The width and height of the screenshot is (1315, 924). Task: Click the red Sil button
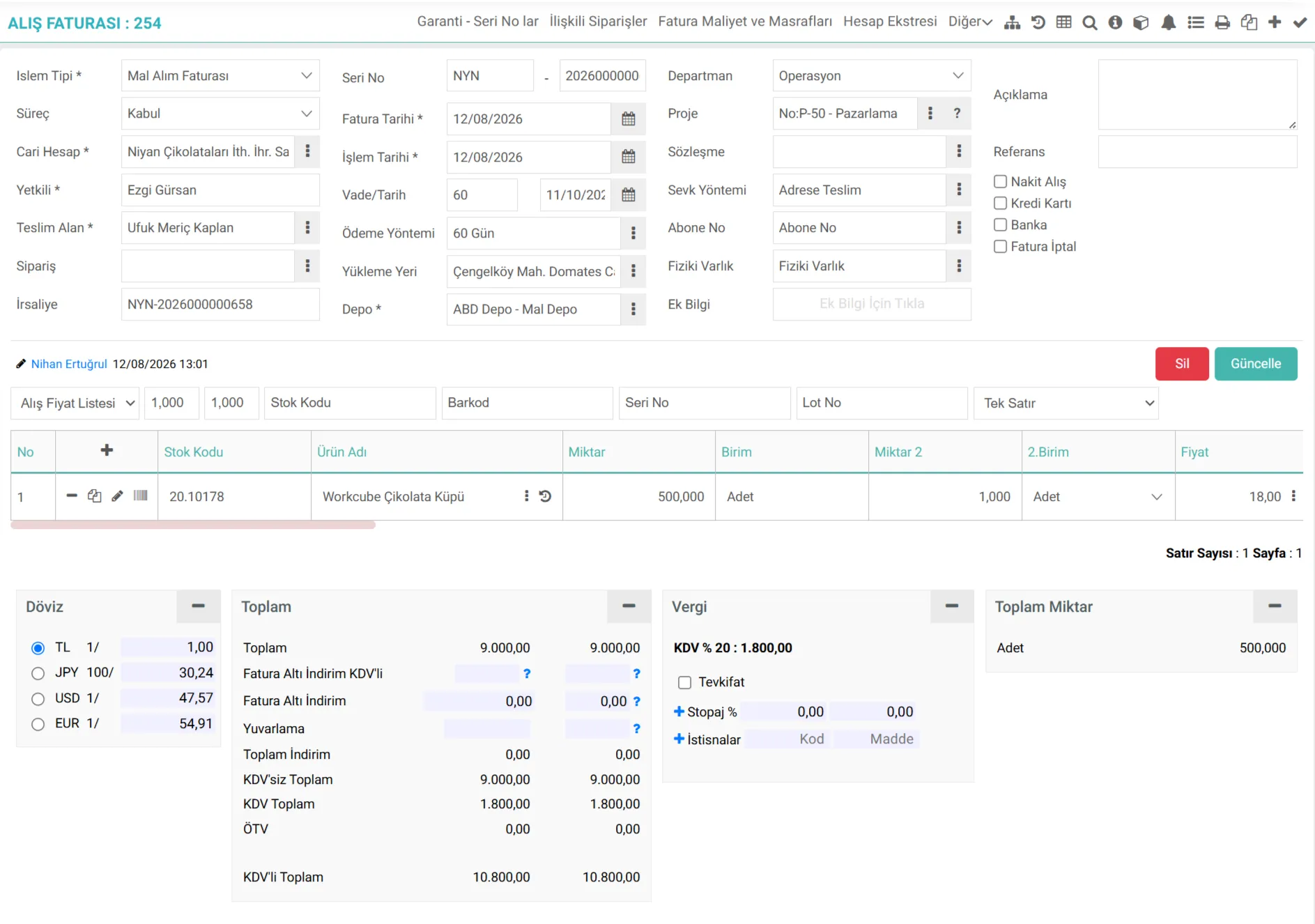[x=1182, y=364]
